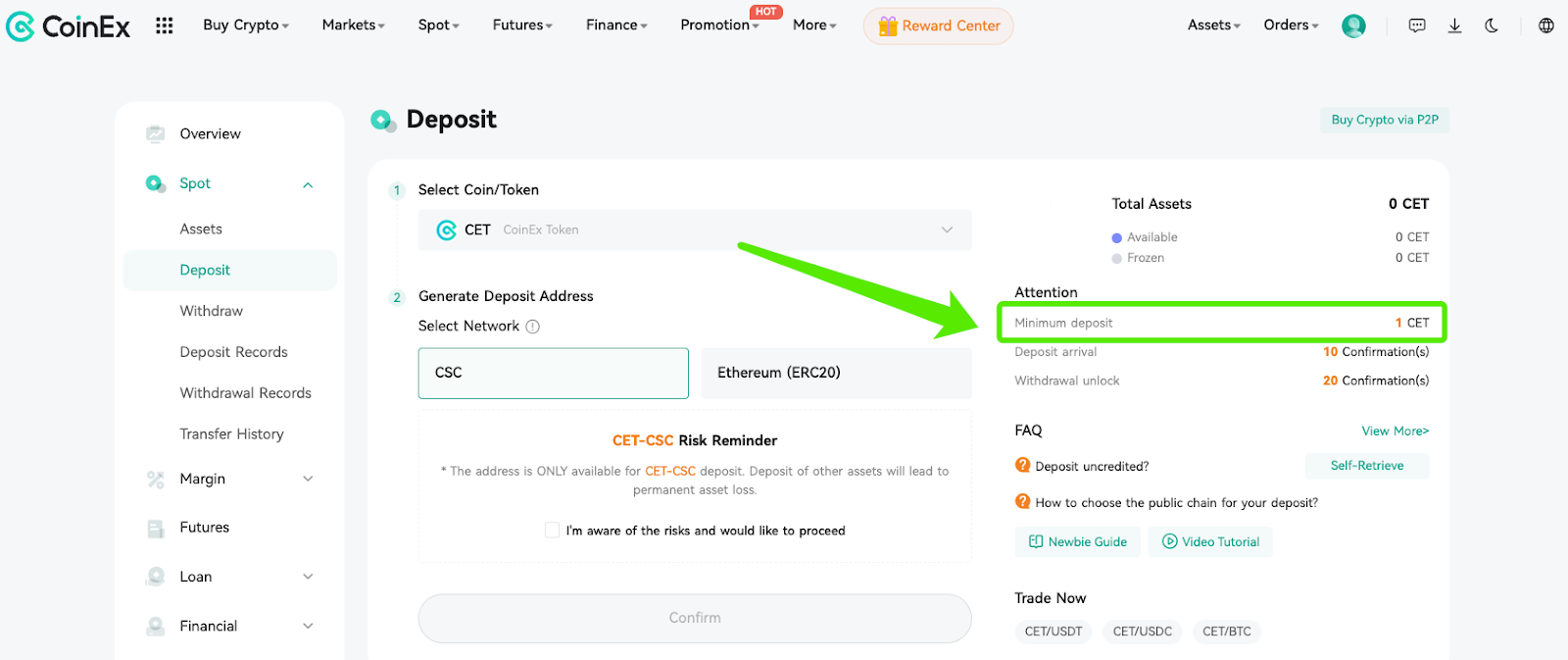This screenshot has height=660, width=1568.
Task: Collapse the Spot sidebar section
Action: coord(308,184)
